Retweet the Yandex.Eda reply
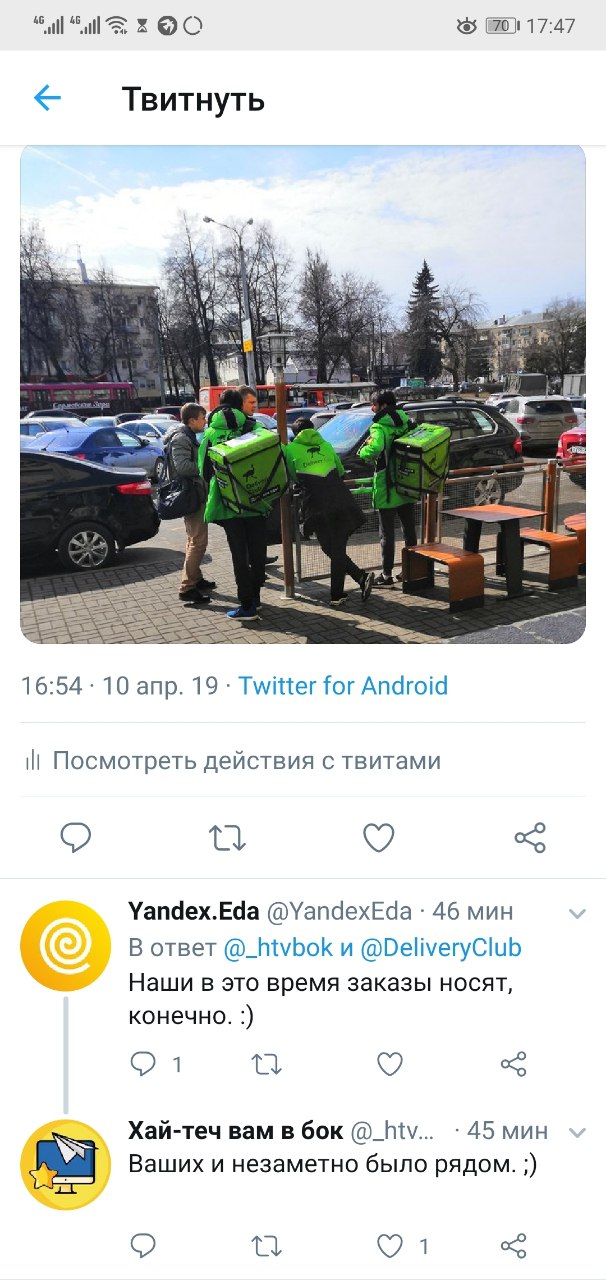The height and width of the screenshot is (1280, 606). (267, 1064)
